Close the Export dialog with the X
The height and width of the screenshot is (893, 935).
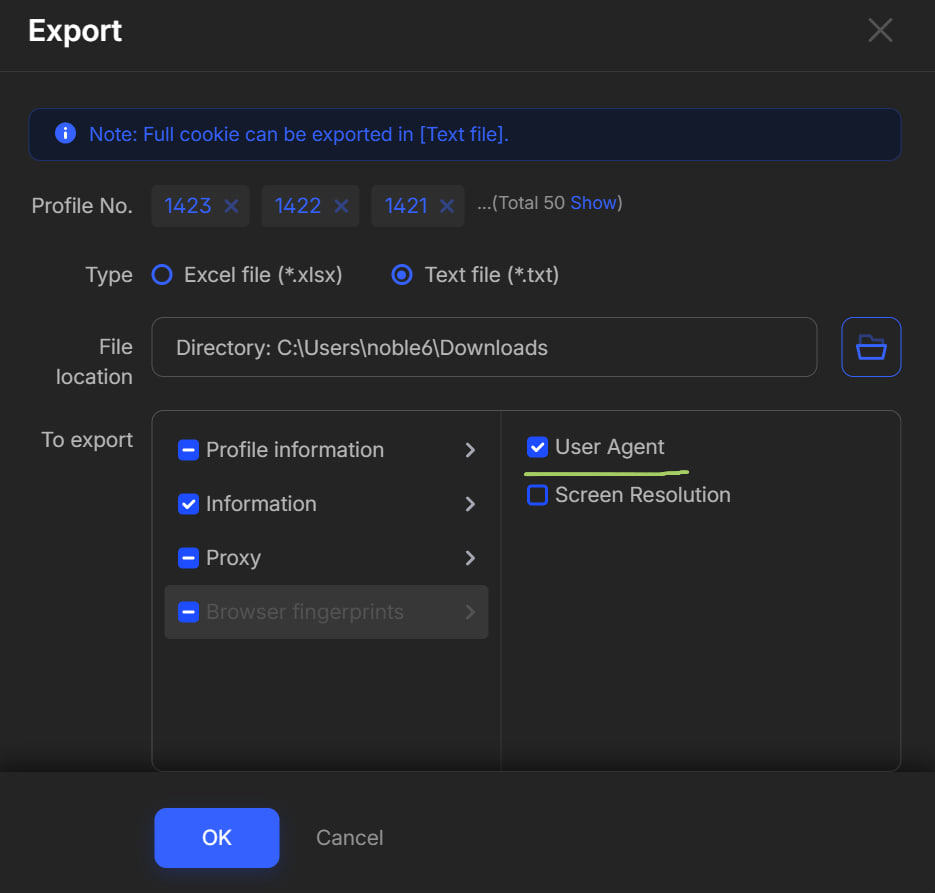tap(880, 31)
